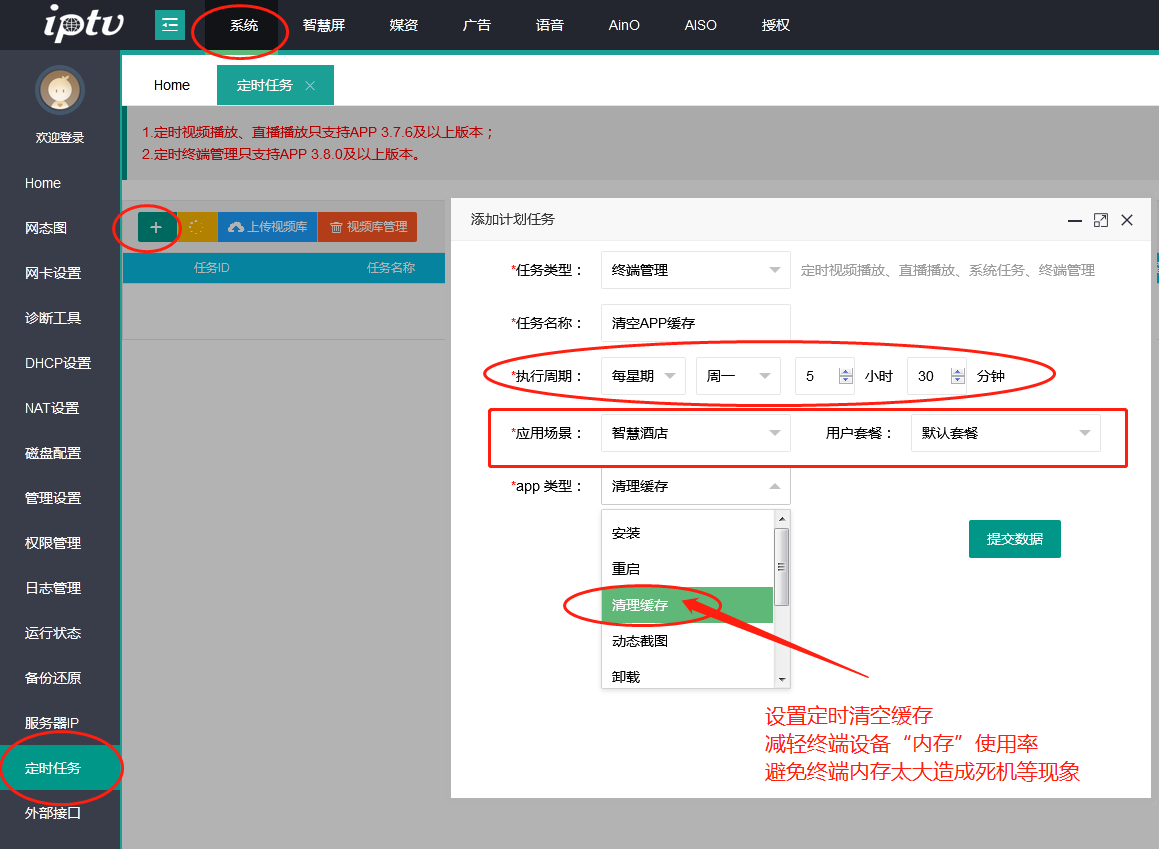1159x849 pixels.
Task: Click the iptv logo
Action: tap(83, 24)
